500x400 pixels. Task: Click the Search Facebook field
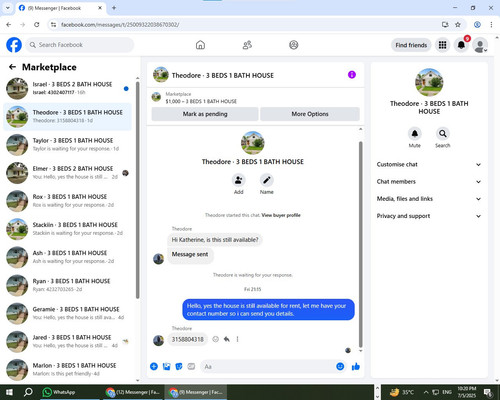pyautogui.click(x=80, y=45)
